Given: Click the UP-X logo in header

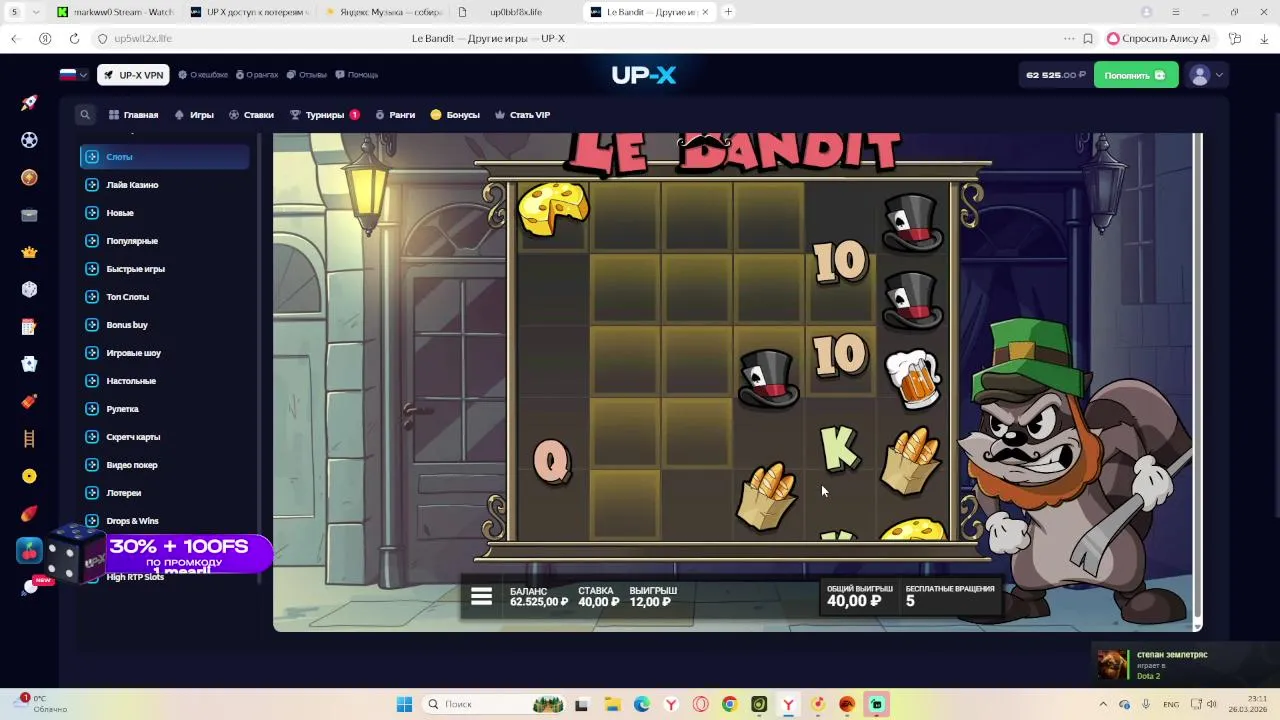Looking at the screenshot, I should (644, 75).
